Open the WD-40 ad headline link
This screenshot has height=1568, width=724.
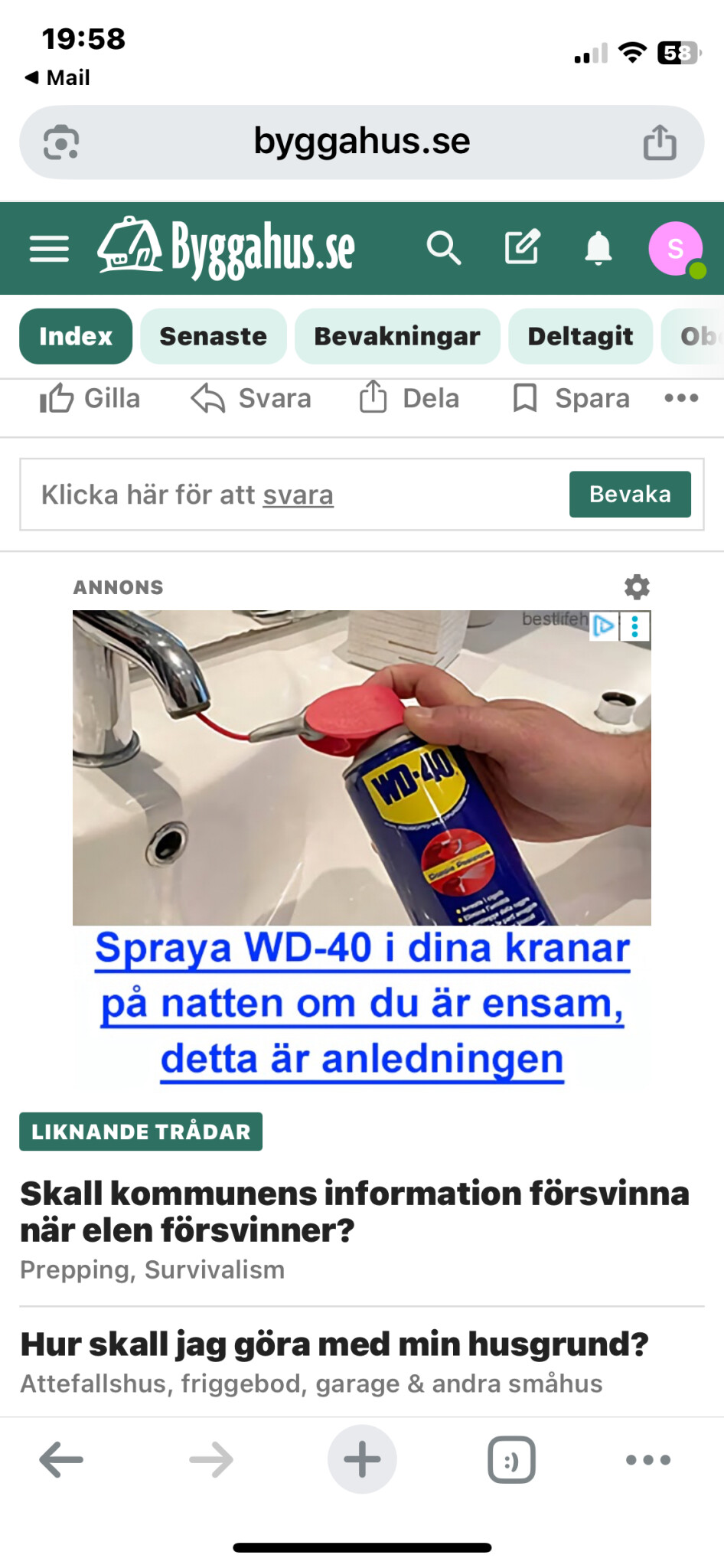click(x=362, y=1004)
